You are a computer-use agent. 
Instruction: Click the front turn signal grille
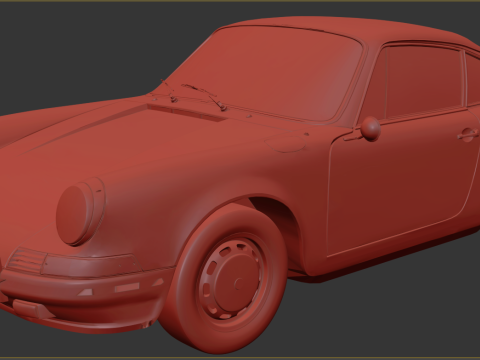tap(27, 260)
